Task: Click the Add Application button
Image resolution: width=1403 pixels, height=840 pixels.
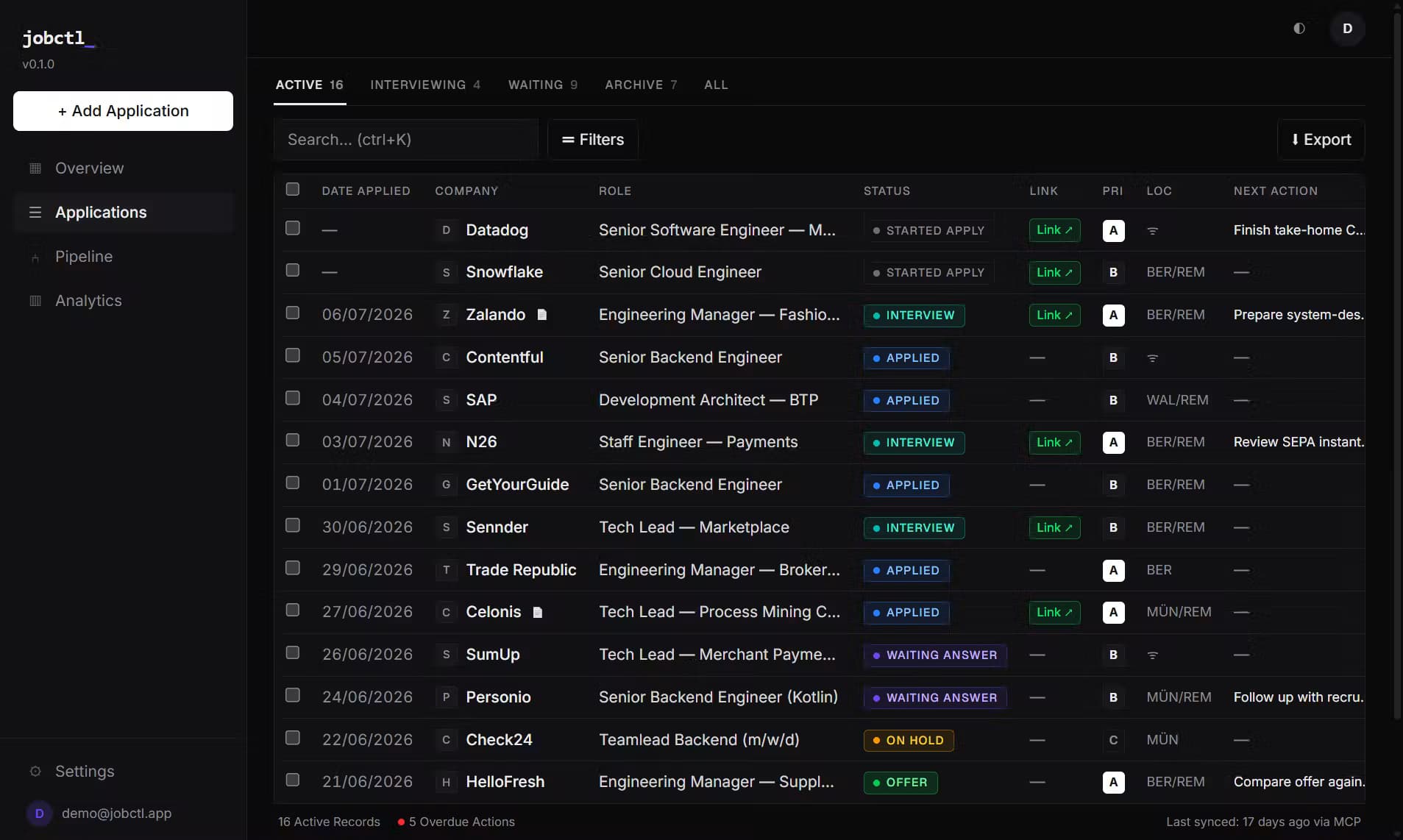Action: pos(124,111)
